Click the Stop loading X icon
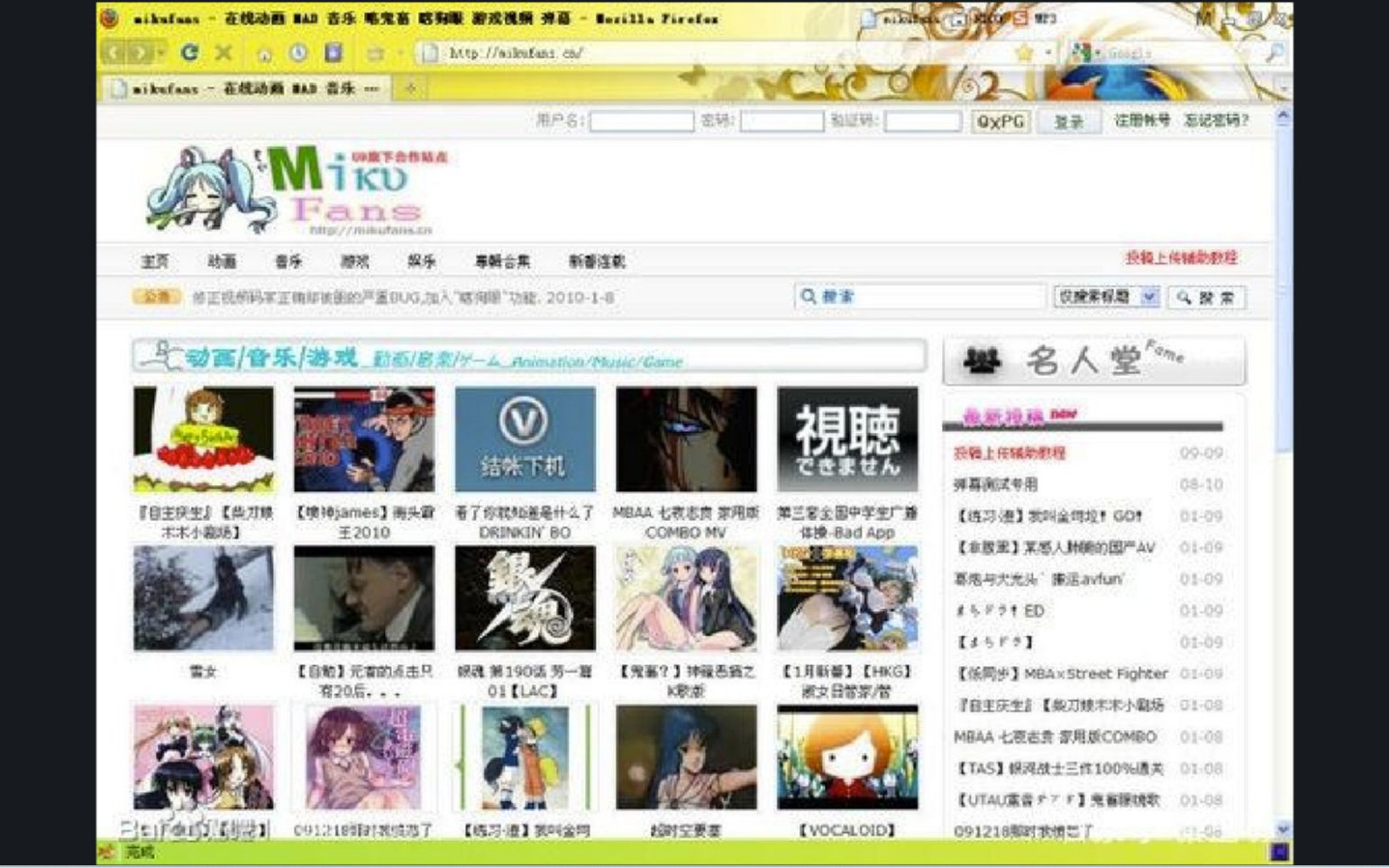This screenshot has width=1389, height=868. pyautogui.click(x=224, y=53)
